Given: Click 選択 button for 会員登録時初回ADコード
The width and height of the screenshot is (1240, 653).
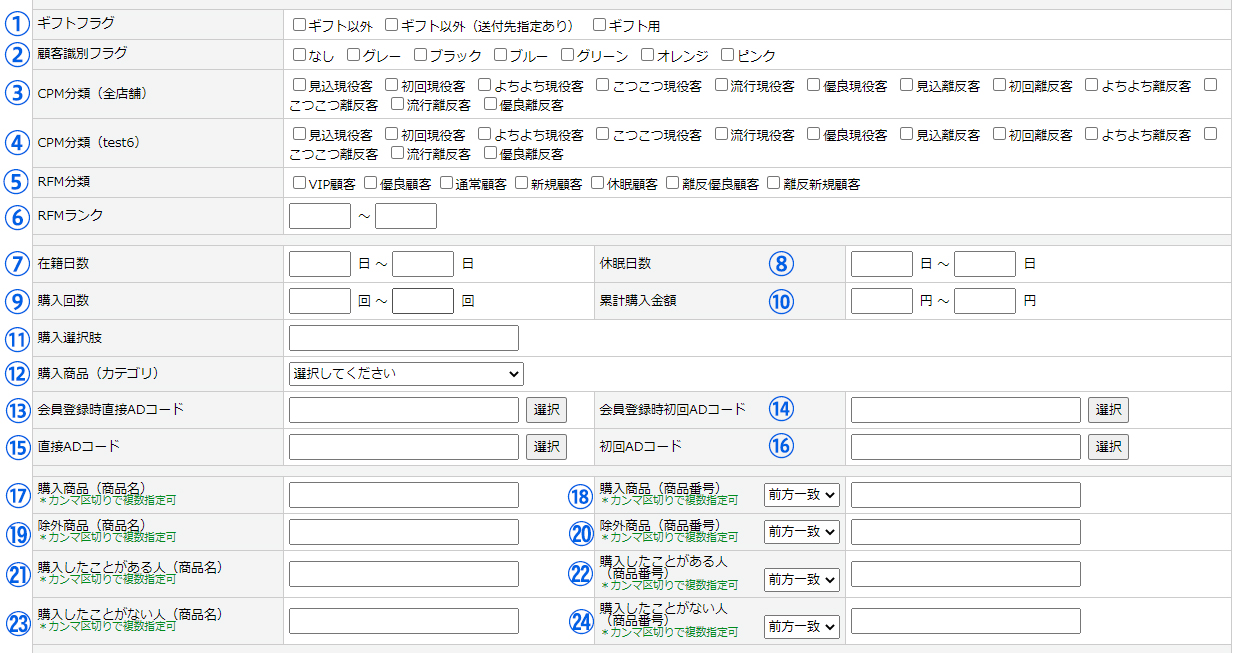Looking at the screenshot, I should pos(1108,410).
